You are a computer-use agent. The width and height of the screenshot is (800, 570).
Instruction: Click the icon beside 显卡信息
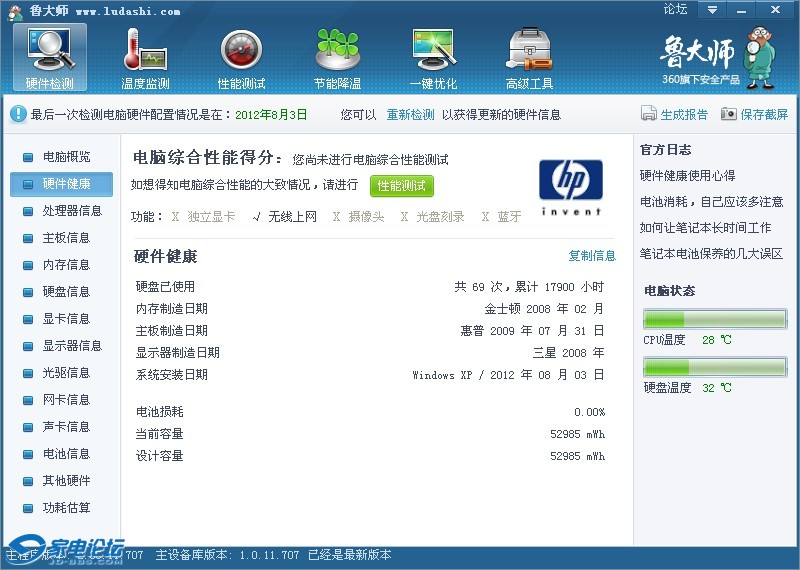point(28,319)
